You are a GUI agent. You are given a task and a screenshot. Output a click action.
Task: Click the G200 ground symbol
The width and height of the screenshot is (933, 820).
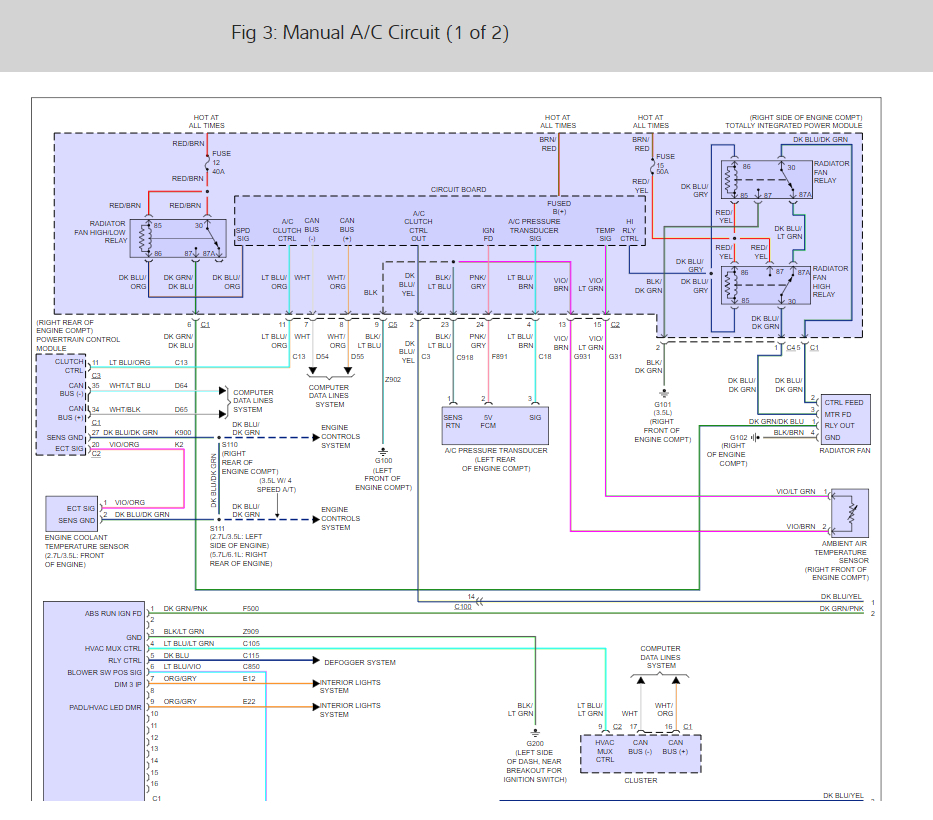click(535, 734)
